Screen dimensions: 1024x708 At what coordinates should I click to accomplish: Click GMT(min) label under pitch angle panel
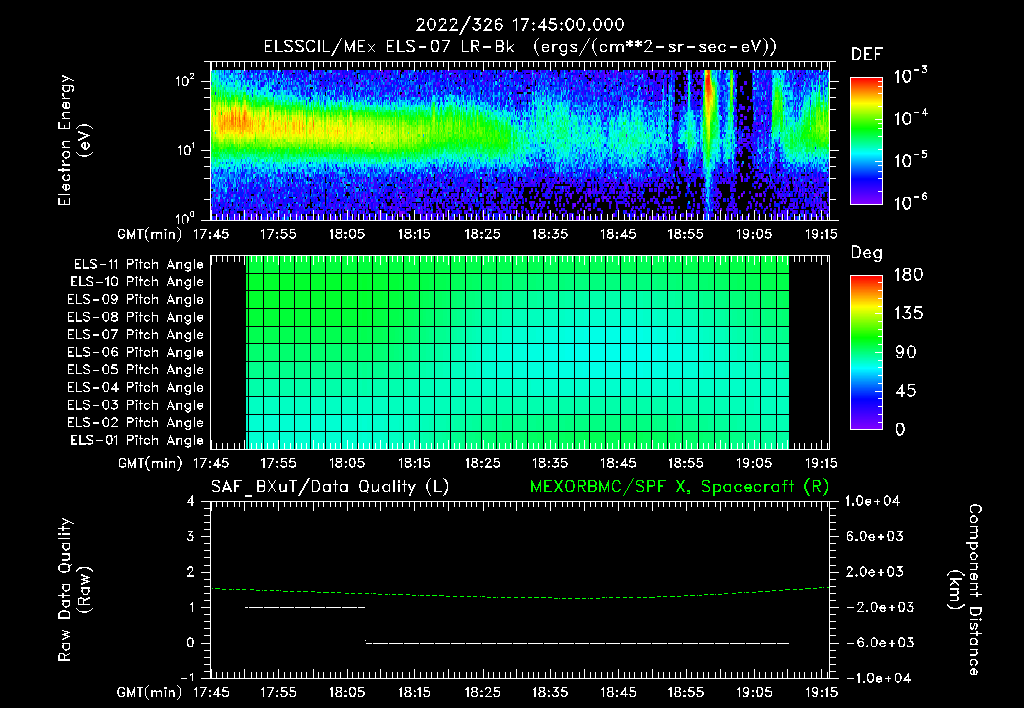tap(150, 464)
